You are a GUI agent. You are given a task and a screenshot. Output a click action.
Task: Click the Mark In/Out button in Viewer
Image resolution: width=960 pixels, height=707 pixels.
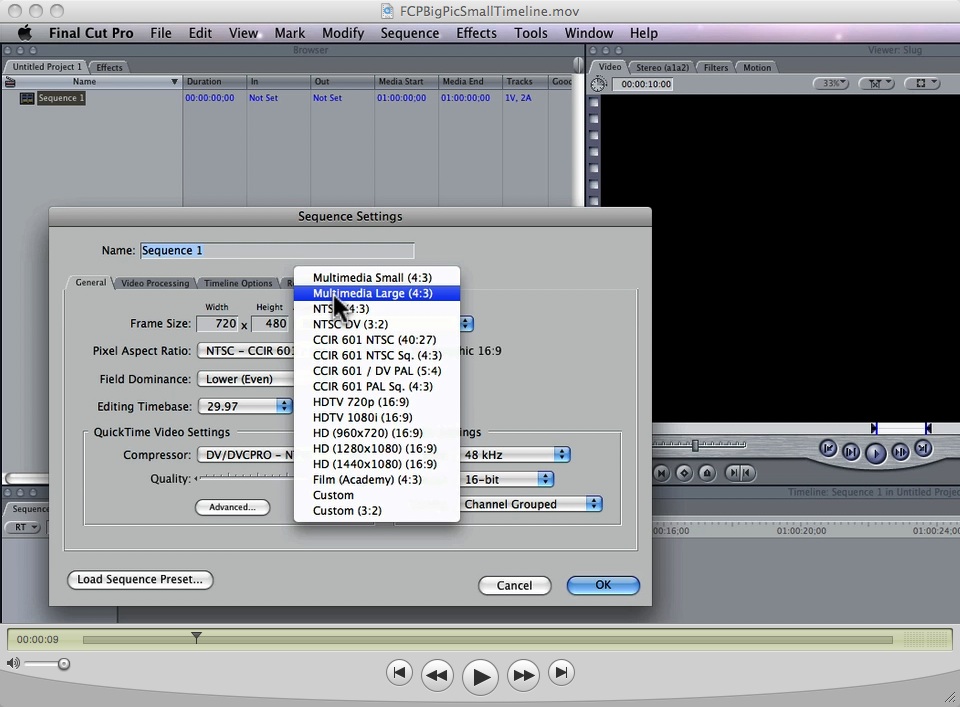740,473
